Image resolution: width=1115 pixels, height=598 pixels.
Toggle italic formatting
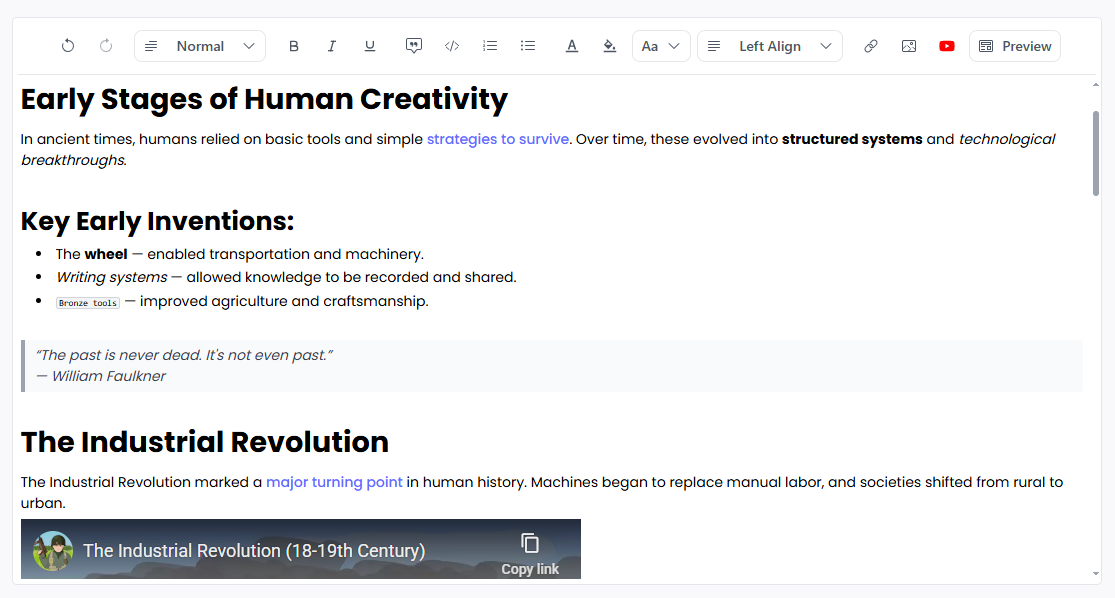331,45
